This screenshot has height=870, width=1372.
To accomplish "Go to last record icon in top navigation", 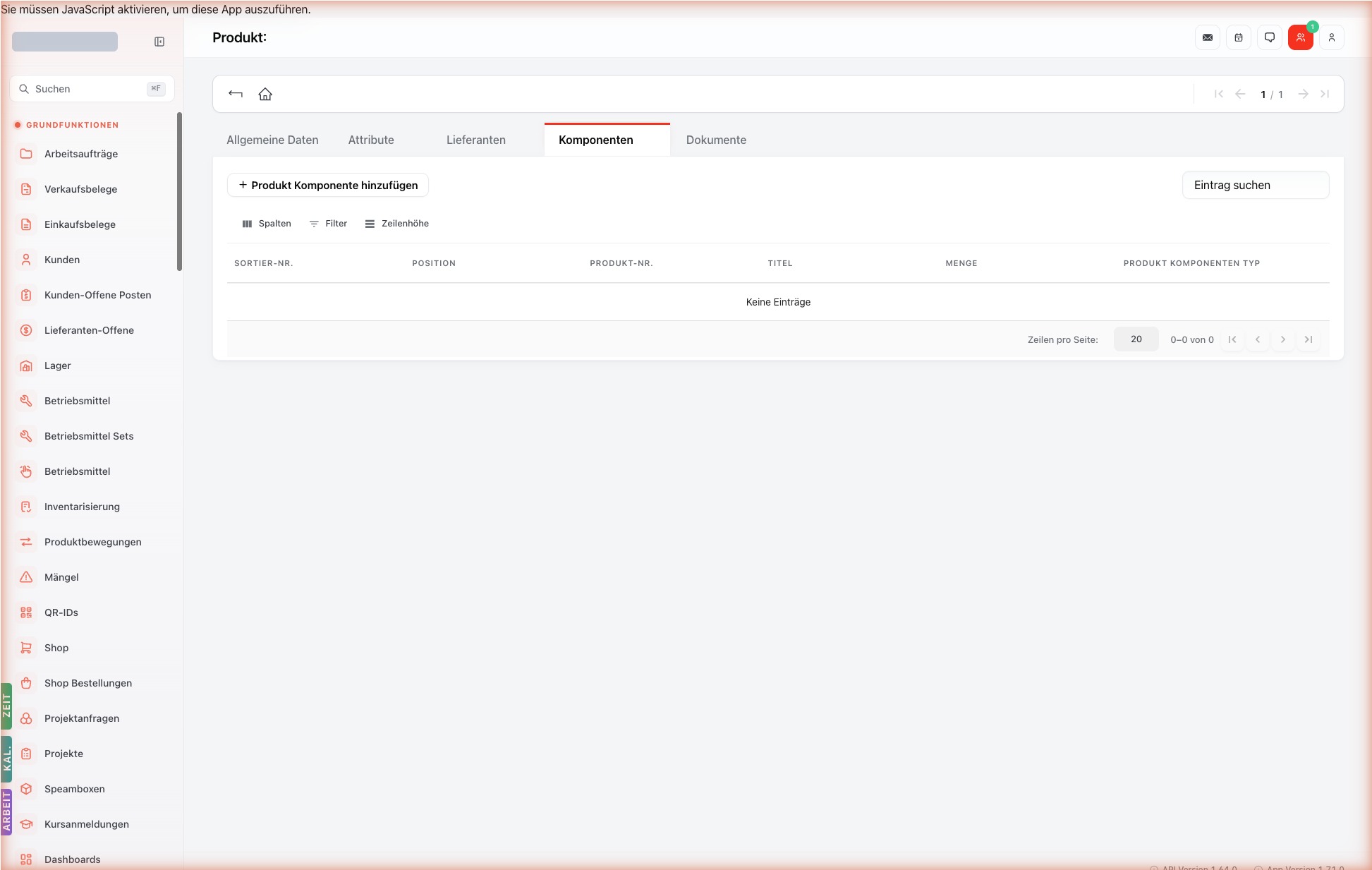I will (1325, 94).
